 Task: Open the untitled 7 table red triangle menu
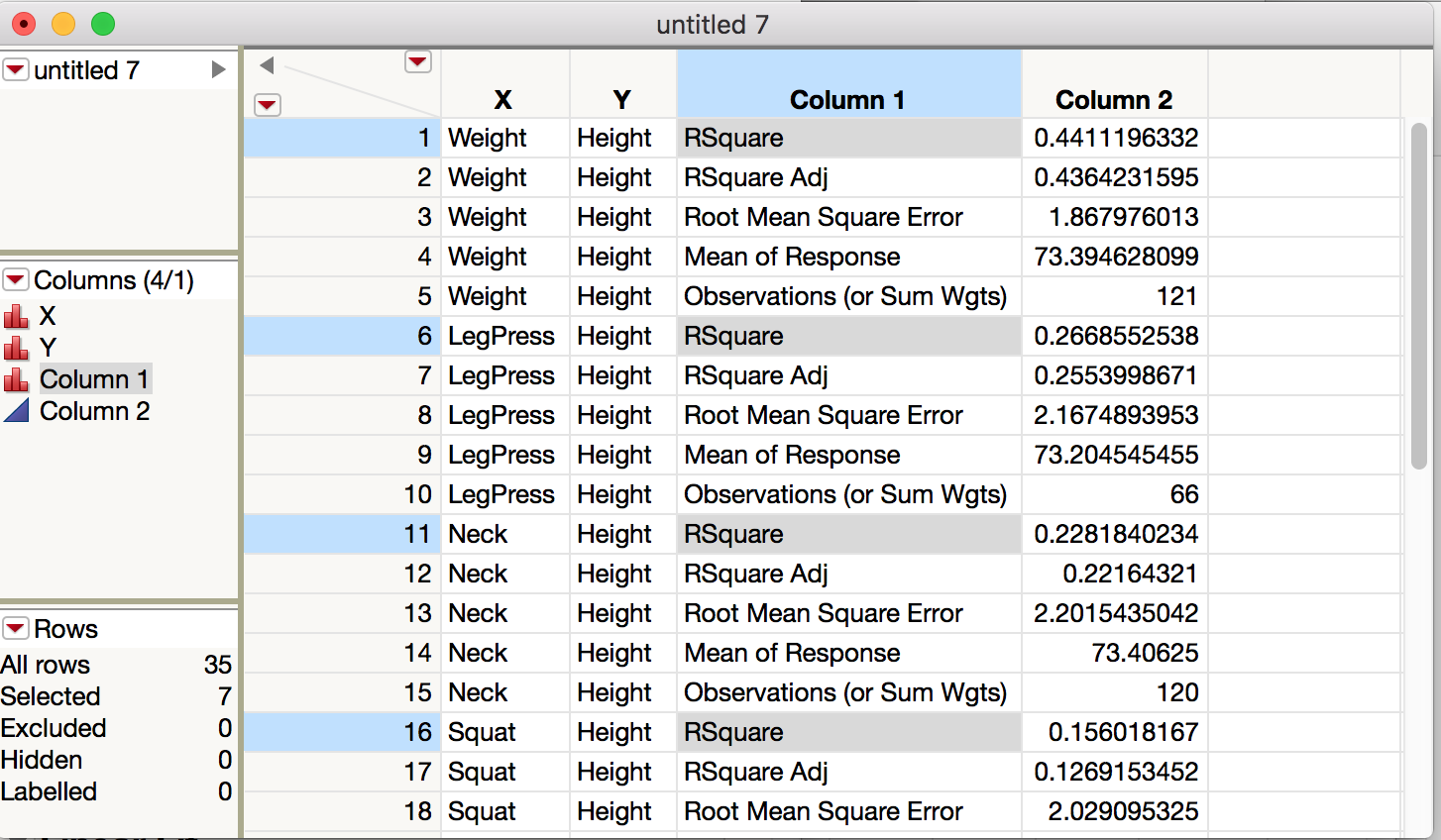pos(16,70)
